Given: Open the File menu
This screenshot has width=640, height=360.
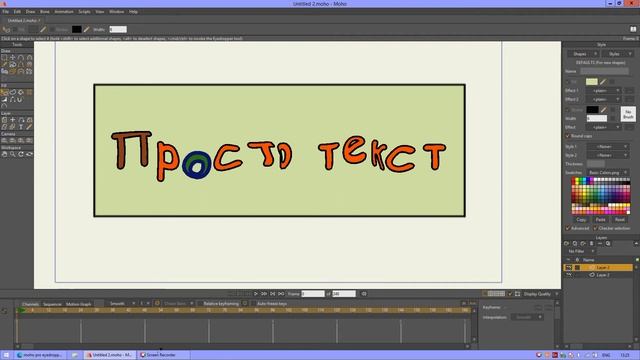Looking at the screenshot, I should coord(5,12).
